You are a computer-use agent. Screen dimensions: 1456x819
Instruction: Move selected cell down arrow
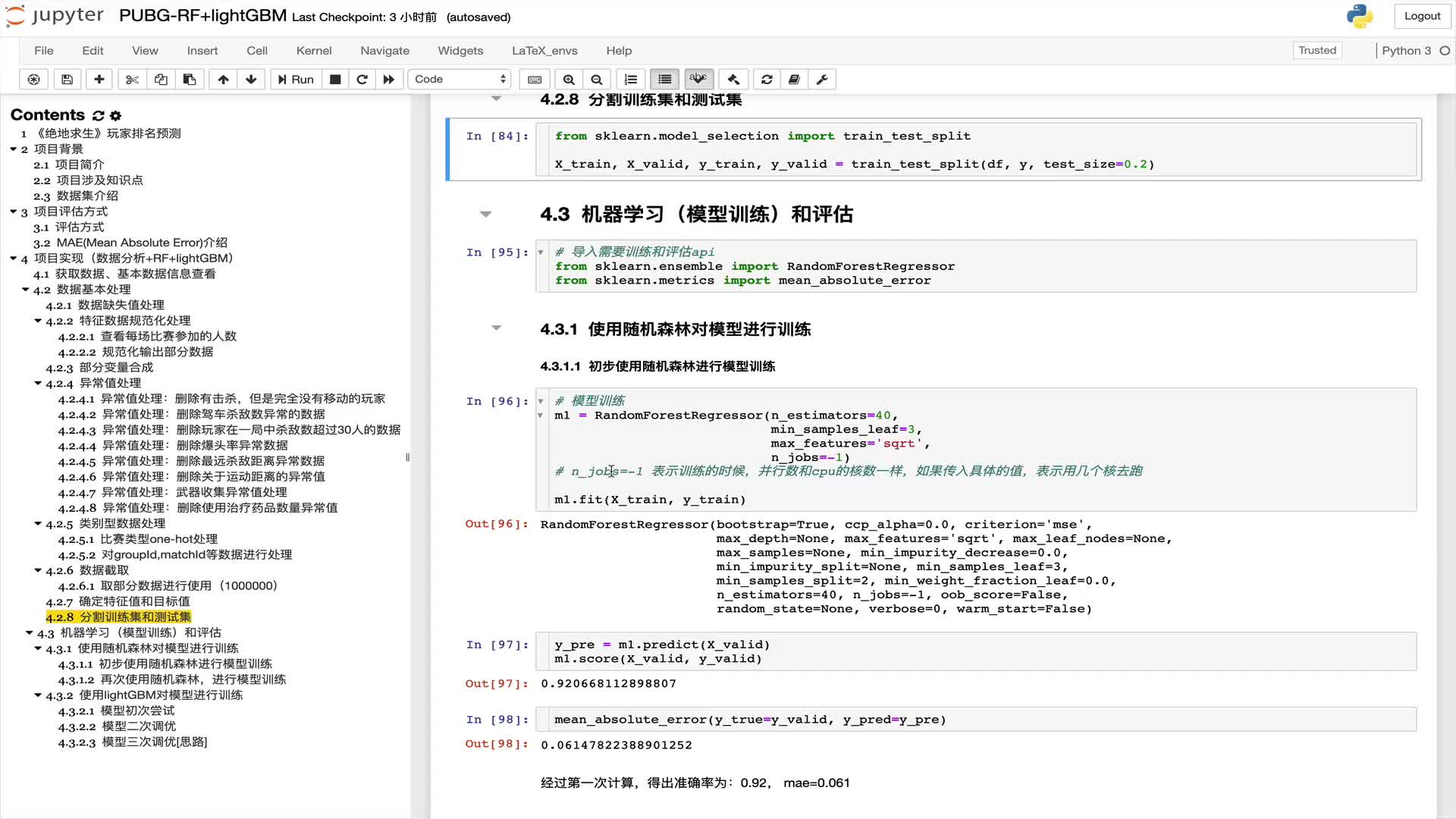tap(251, 79)
